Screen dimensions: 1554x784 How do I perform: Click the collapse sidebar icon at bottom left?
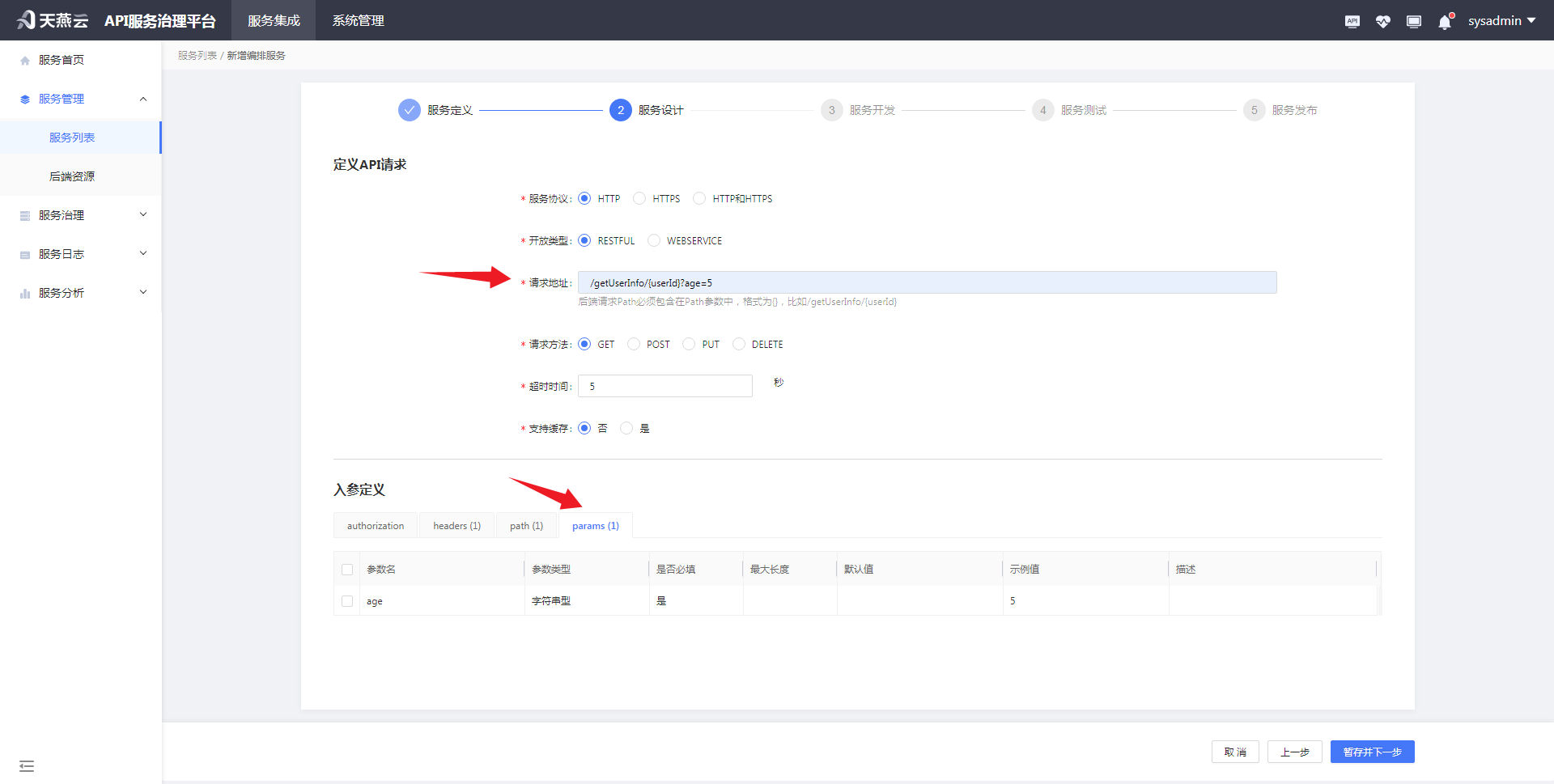[x=27, y=765]
